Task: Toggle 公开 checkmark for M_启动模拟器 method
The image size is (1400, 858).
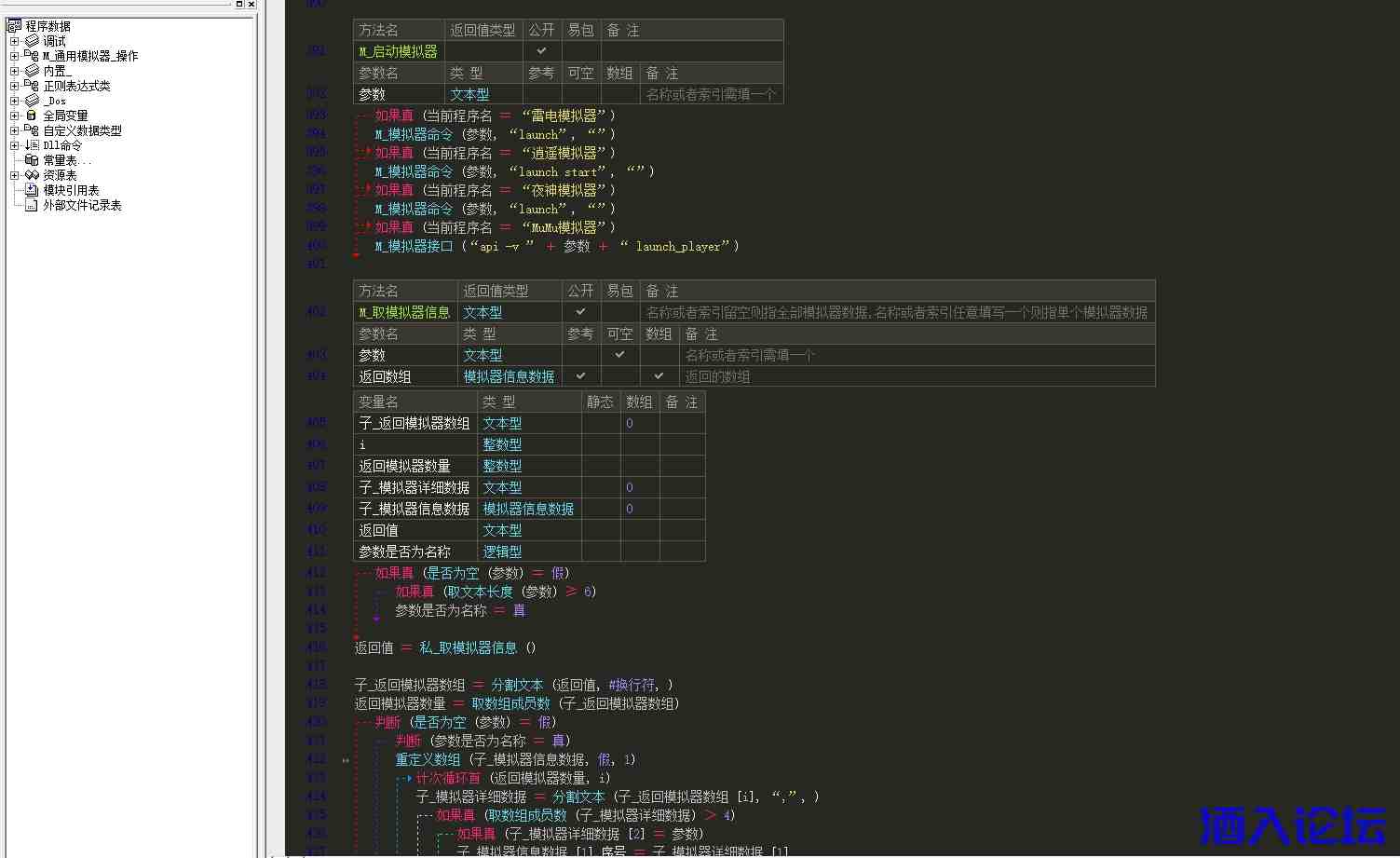Action: pos(541,51)
